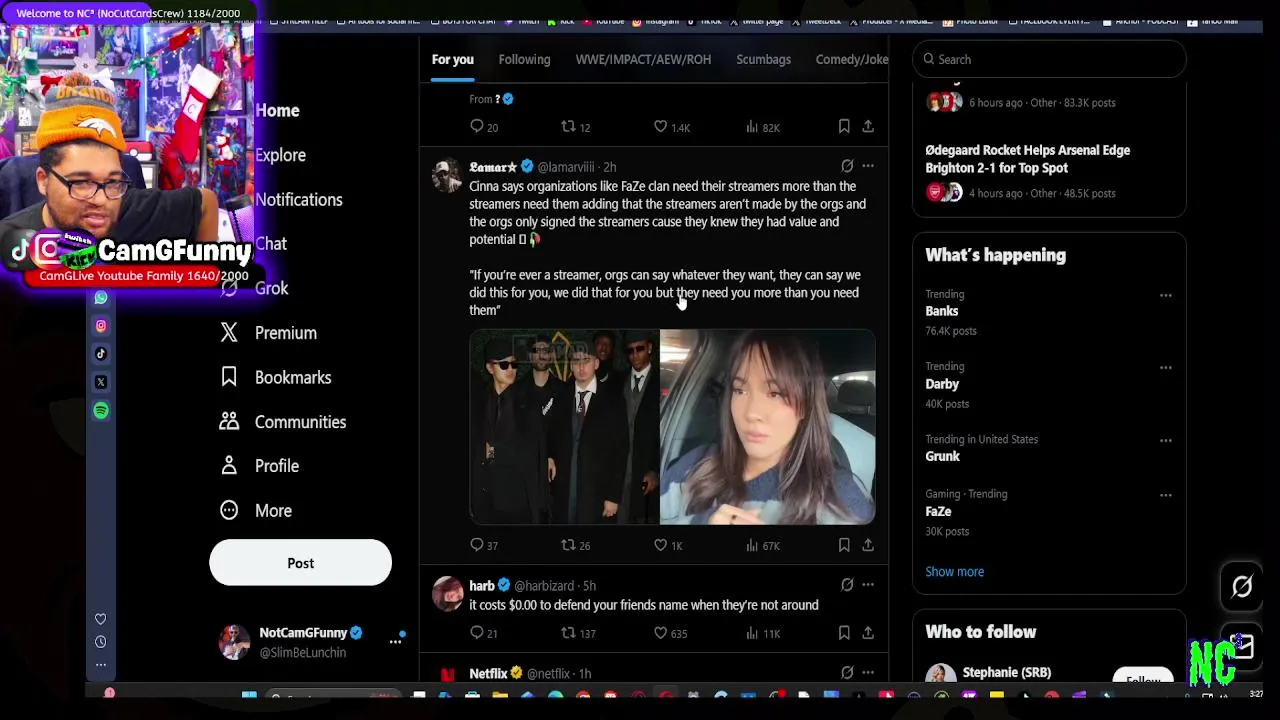Open options menu for FaZe trend

[x=1165, y=495]
